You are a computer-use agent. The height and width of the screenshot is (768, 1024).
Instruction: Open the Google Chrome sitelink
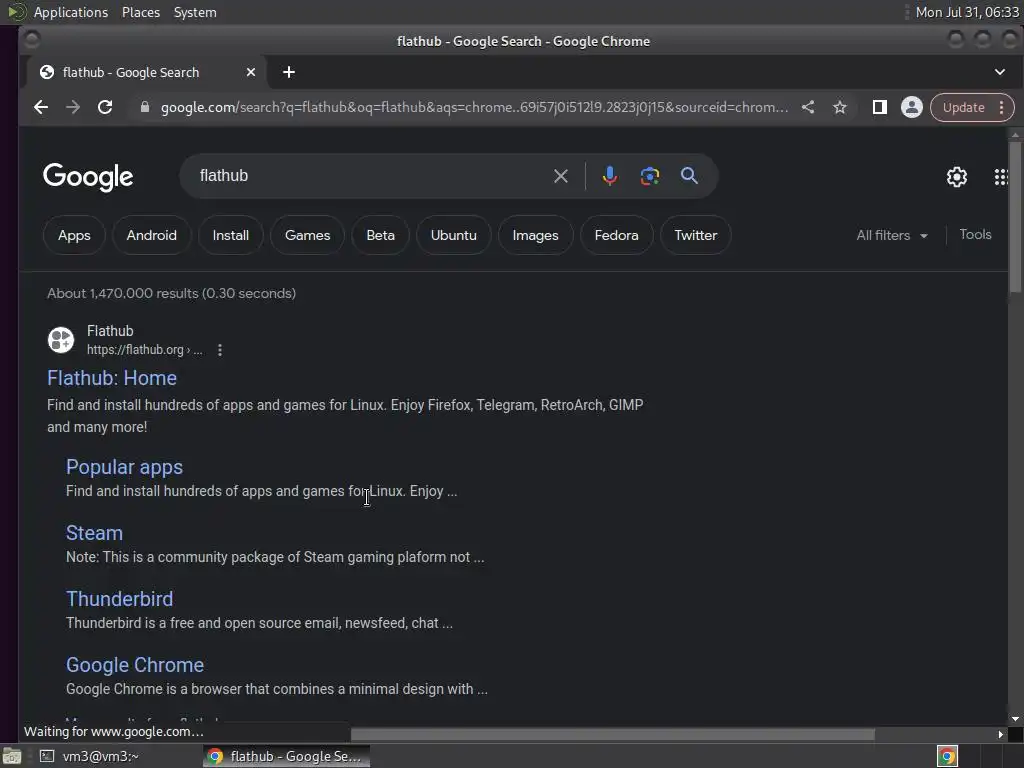(135, 665)
